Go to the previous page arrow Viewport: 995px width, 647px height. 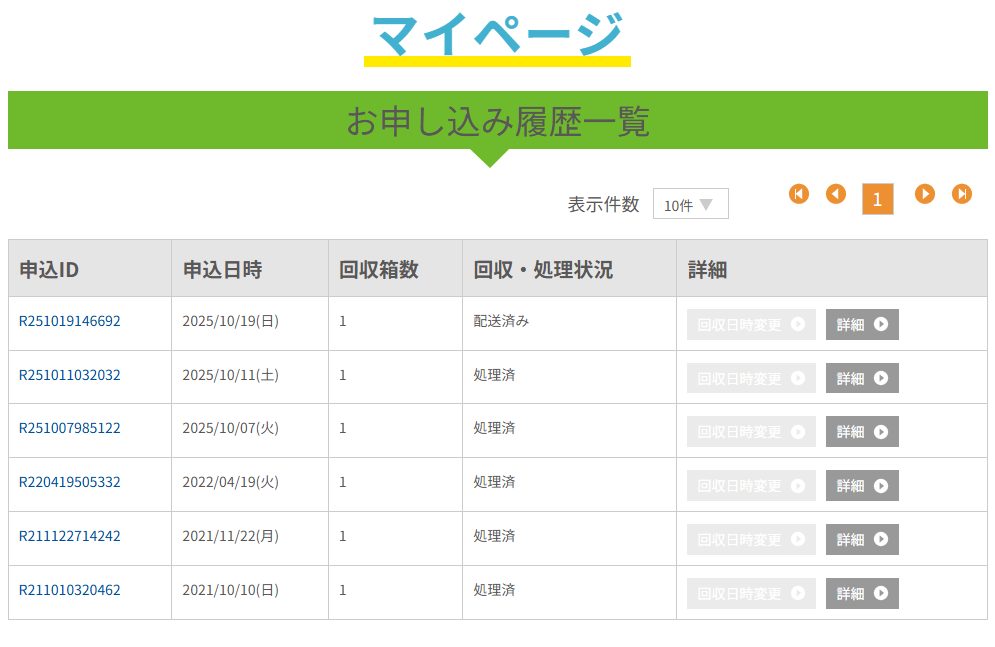point(836,194)
